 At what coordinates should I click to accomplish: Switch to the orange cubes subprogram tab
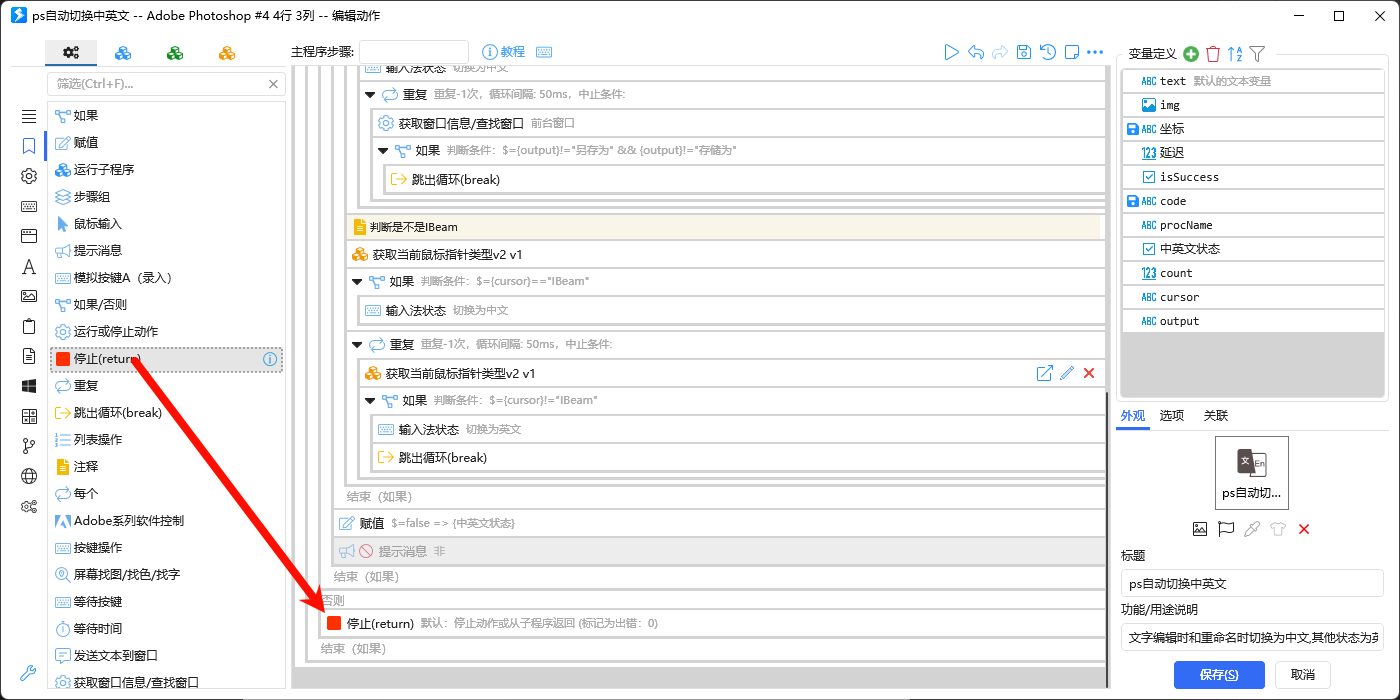[x=227, y=53]
